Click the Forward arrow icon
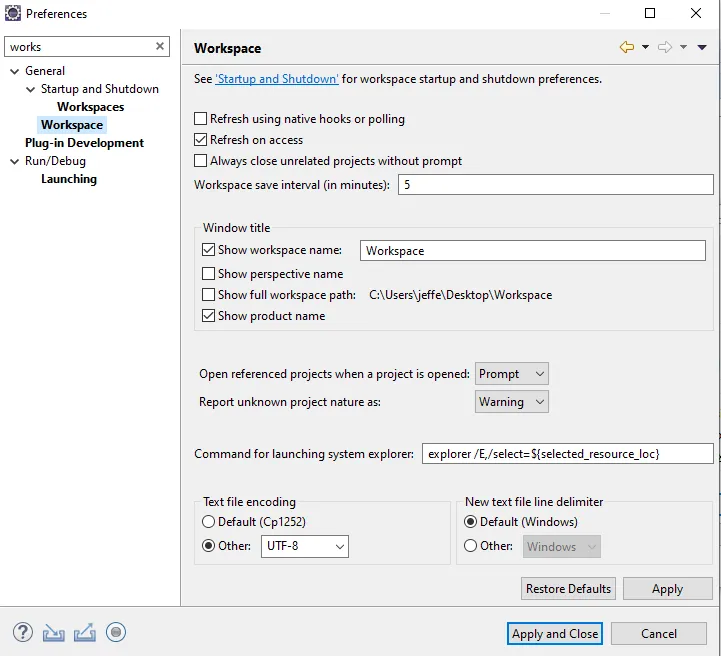The height and width of the screenshot is (656, 721). coord(665,47)
